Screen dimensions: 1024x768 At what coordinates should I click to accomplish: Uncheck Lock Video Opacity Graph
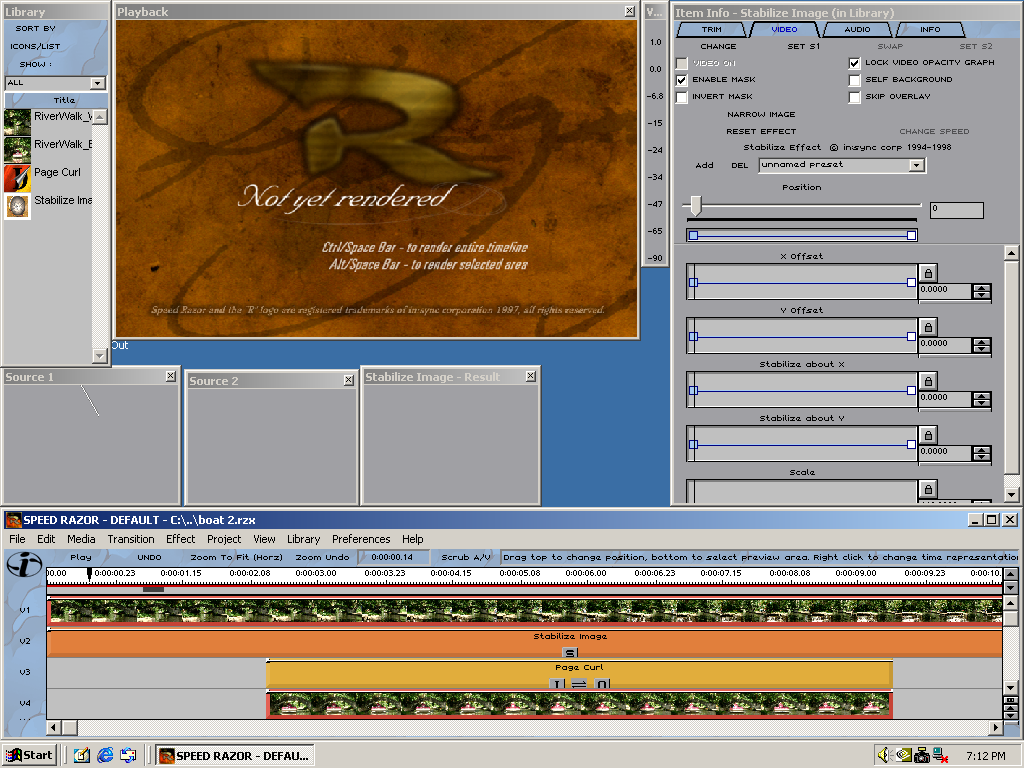pyautogui.click(x=854, y=63)
